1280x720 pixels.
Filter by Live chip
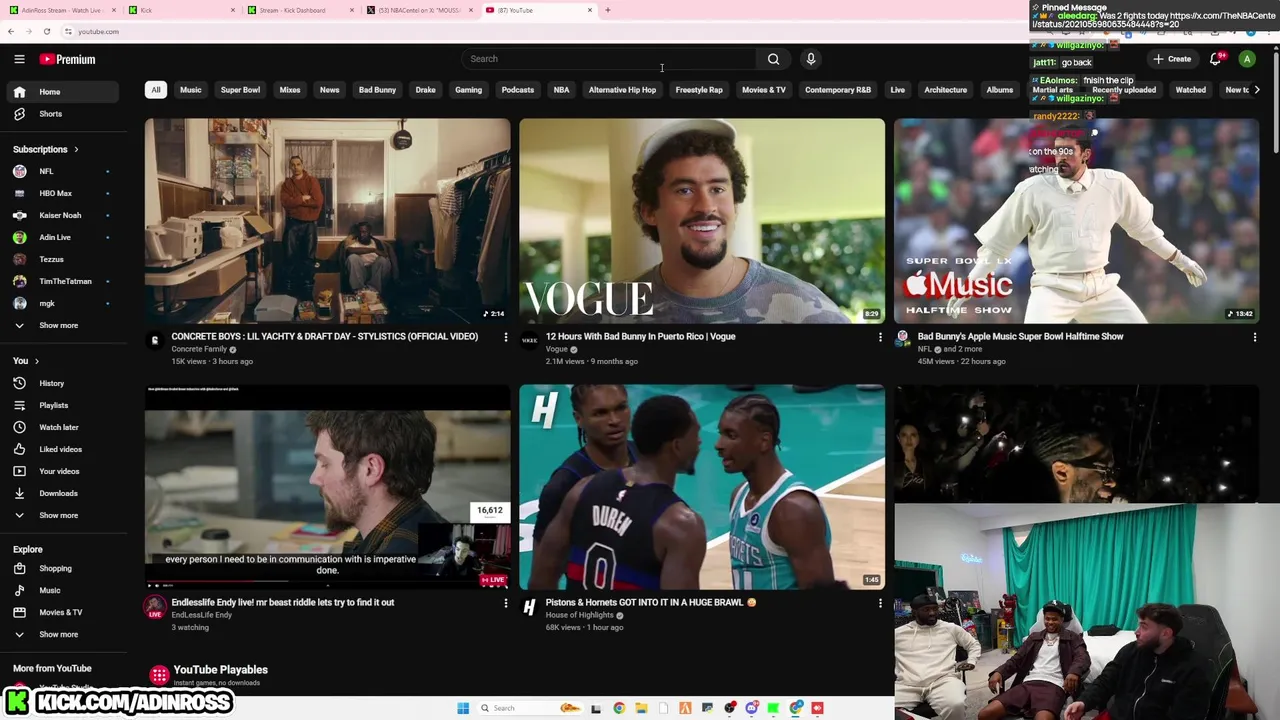(x=897, y=90)
